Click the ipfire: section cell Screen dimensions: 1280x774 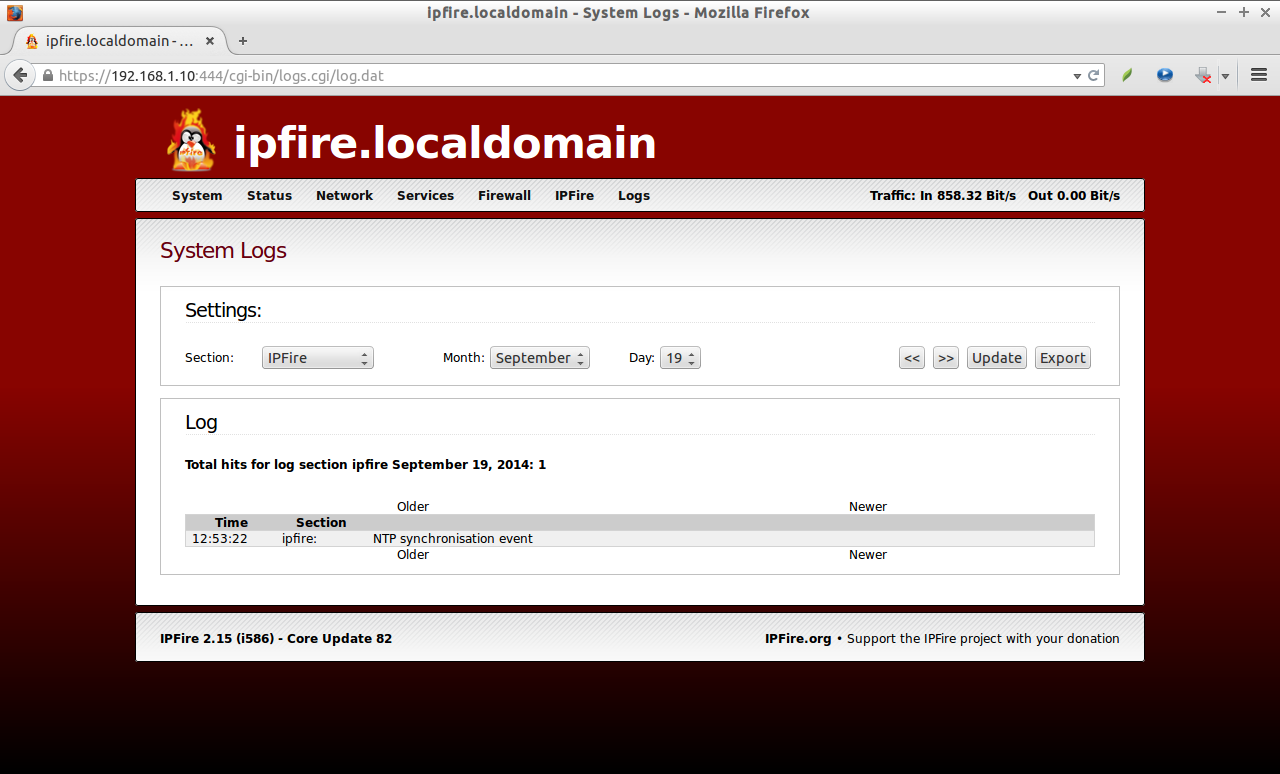(299, 539)
